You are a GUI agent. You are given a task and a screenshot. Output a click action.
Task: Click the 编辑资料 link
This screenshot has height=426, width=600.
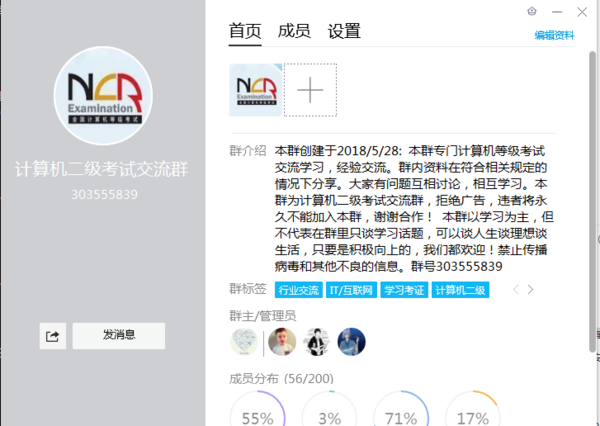pyautogui.click(x=554, y=36)
